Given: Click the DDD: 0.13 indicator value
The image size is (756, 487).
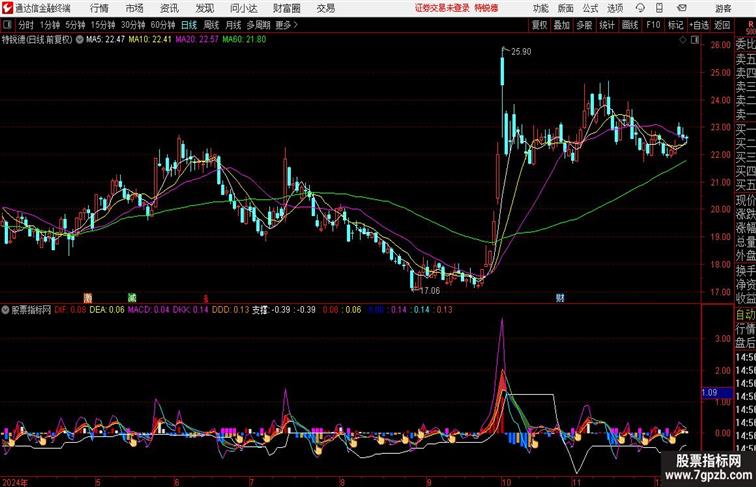Looking at the screenshot, I should 230,310.
